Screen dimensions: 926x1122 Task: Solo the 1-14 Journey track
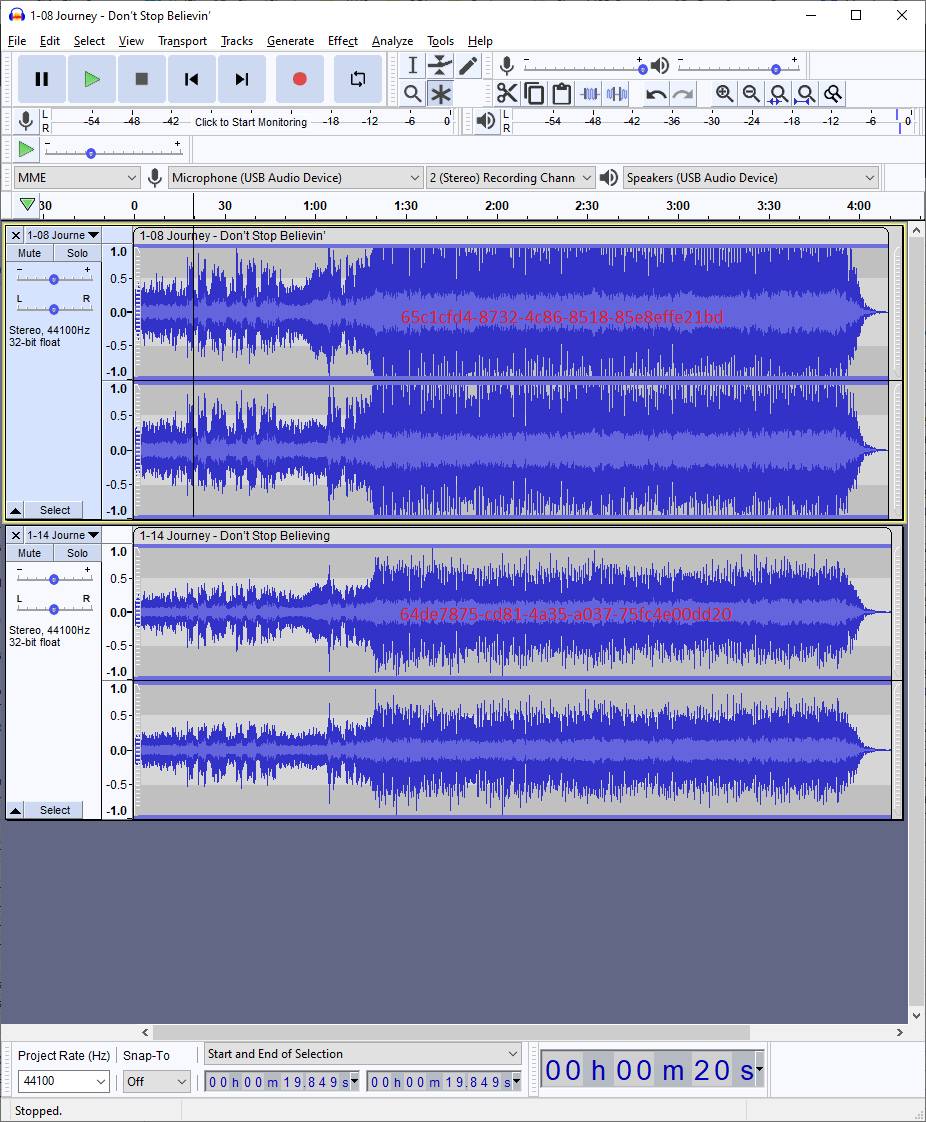pyautogui.click(x=77, y=553)
